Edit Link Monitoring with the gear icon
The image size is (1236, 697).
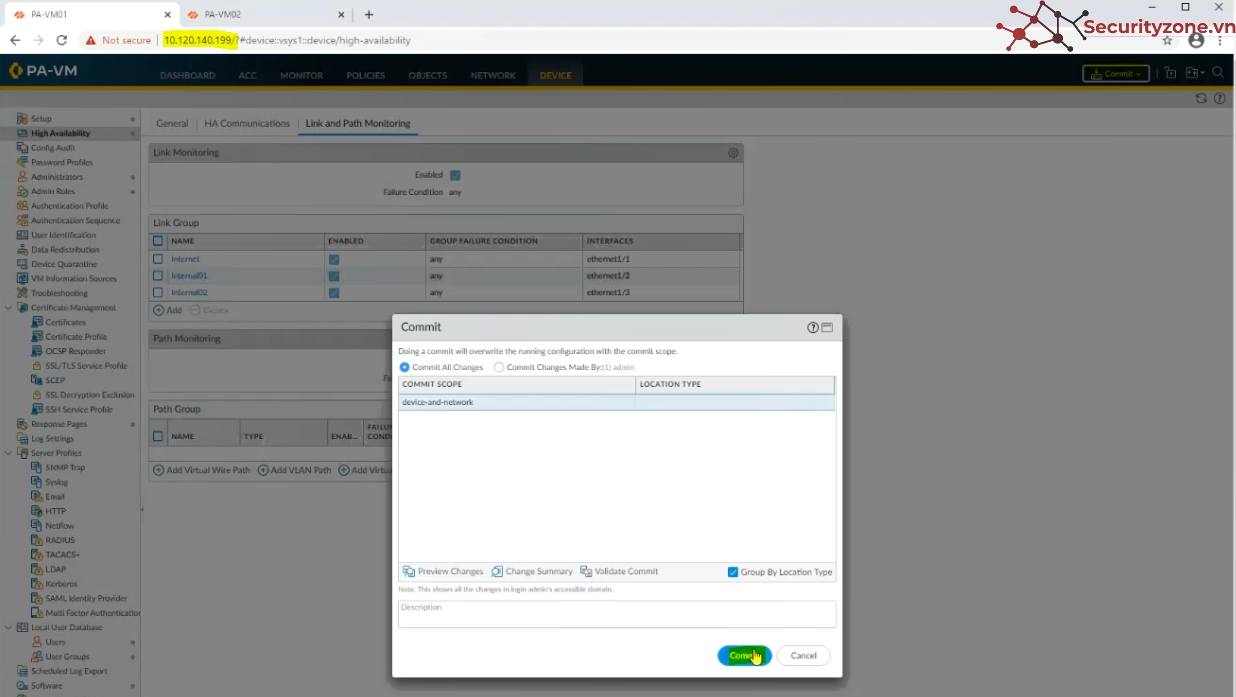[x=733, y=153]
